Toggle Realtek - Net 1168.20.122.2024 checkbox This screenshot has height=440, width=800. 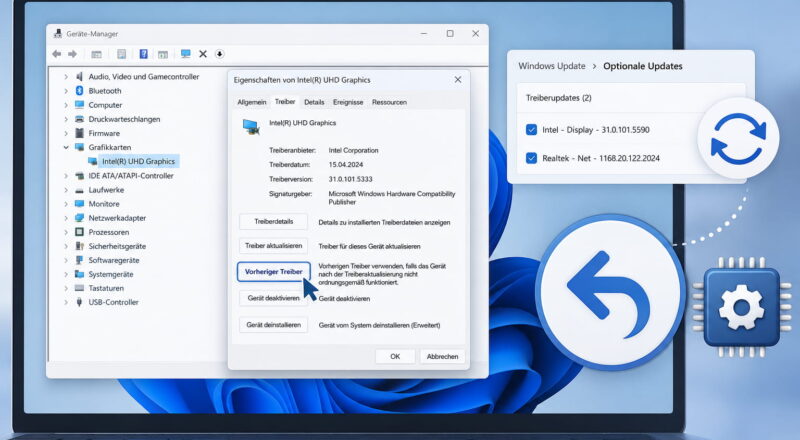point(531,158)
